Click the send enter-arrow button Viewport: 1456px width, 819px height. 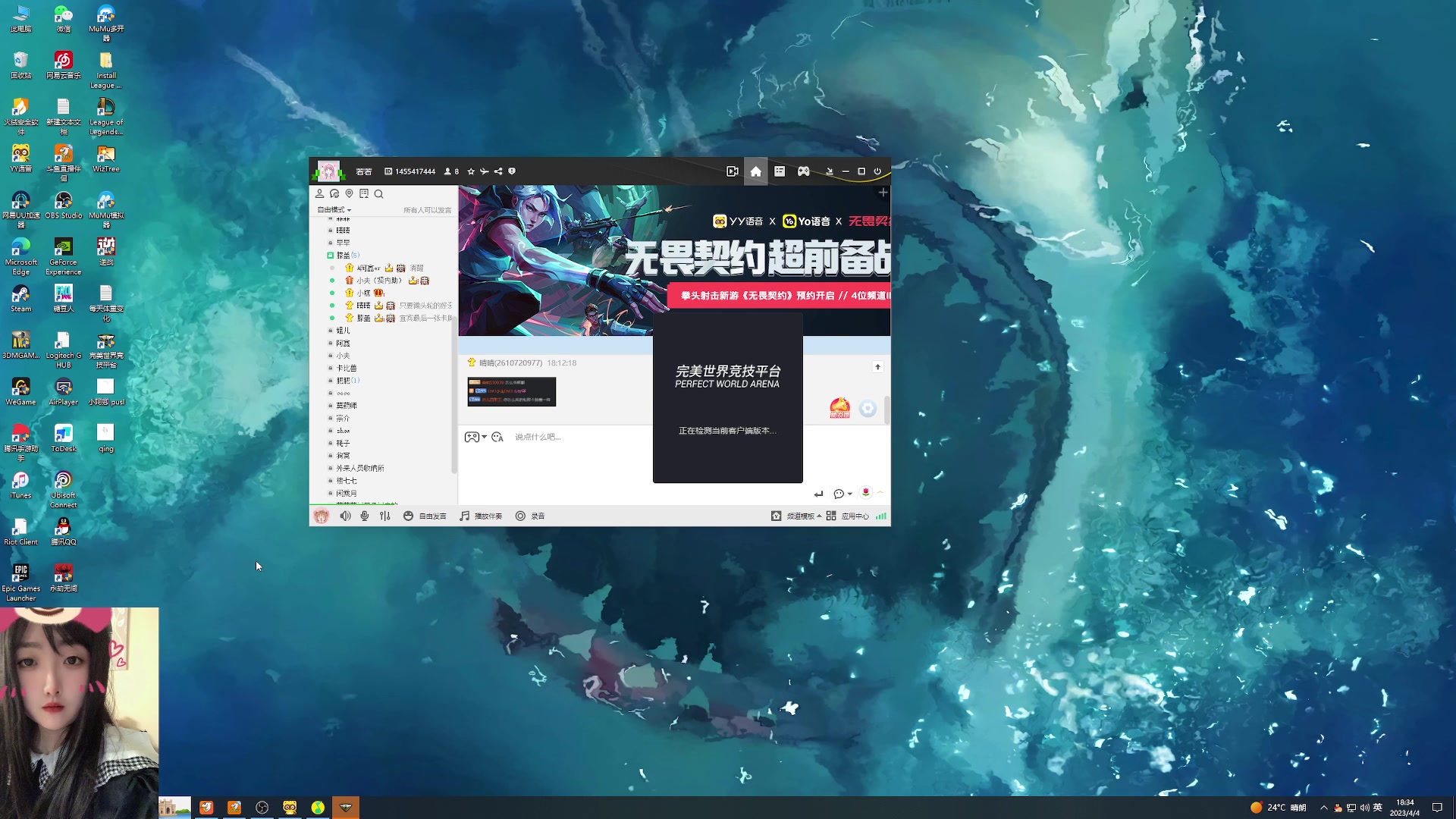click(x=820, y=493)
